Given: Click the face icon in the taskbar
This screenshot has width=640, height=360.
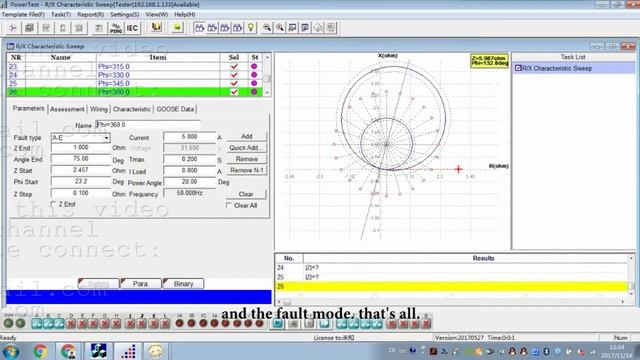Looking at the screenshot, I should pyautogui.click(x=155, y=351).
